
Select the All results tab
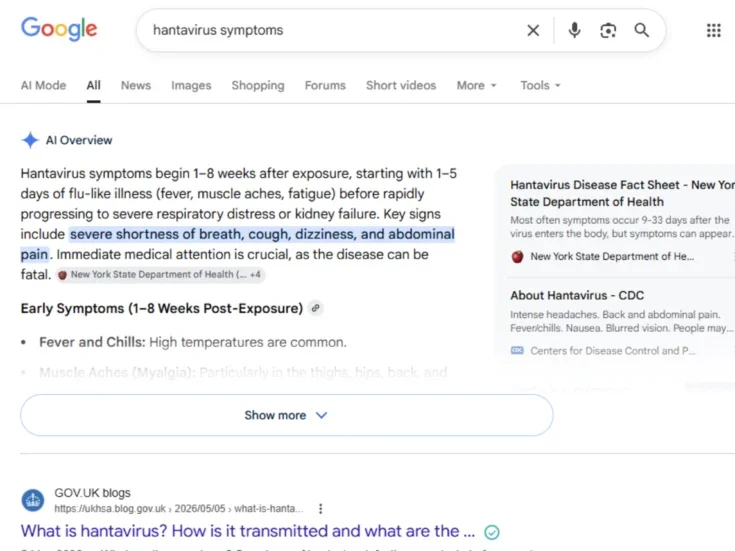[x=93, y=85]
